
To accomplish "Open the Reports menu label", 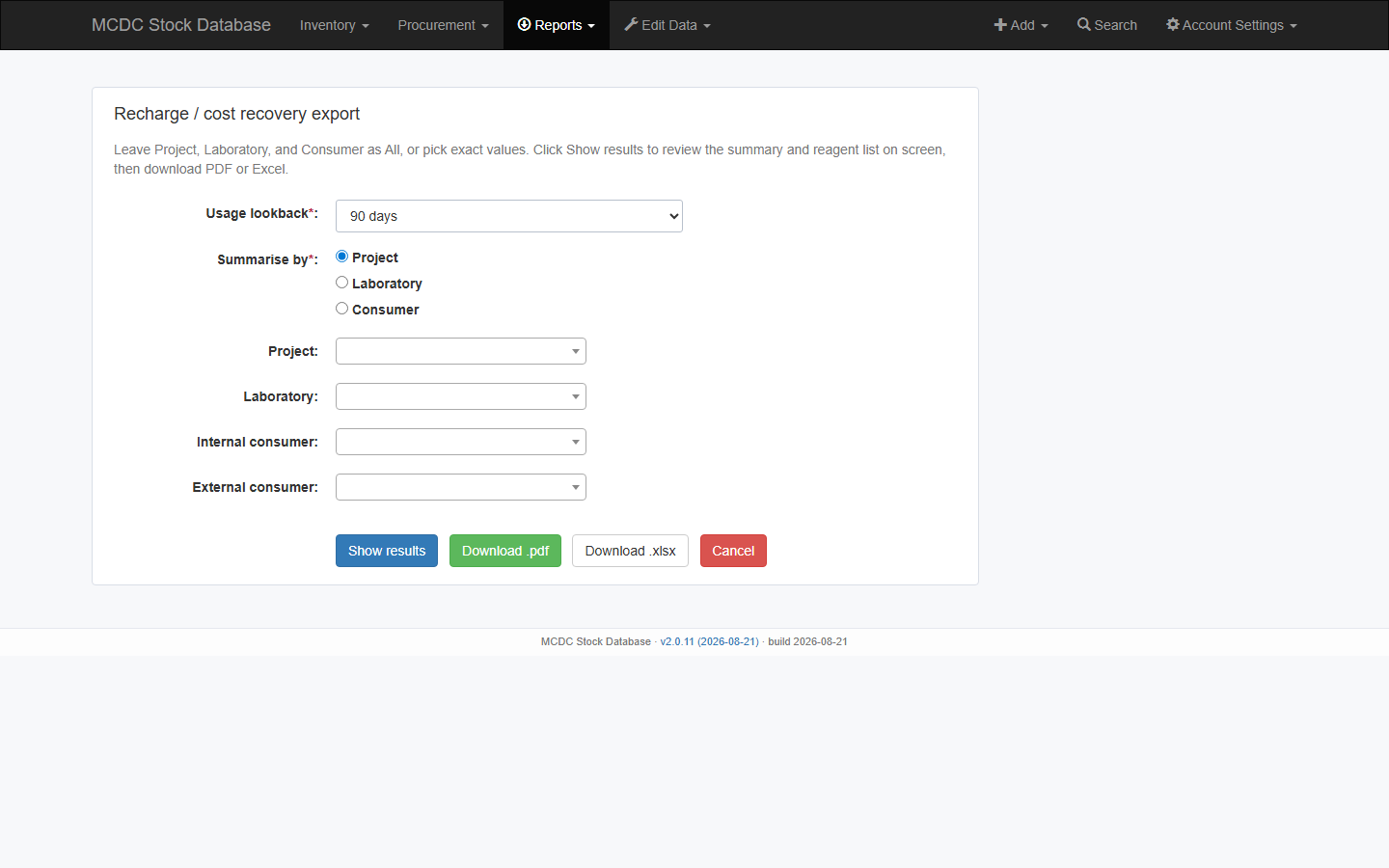I will [558, 25].
